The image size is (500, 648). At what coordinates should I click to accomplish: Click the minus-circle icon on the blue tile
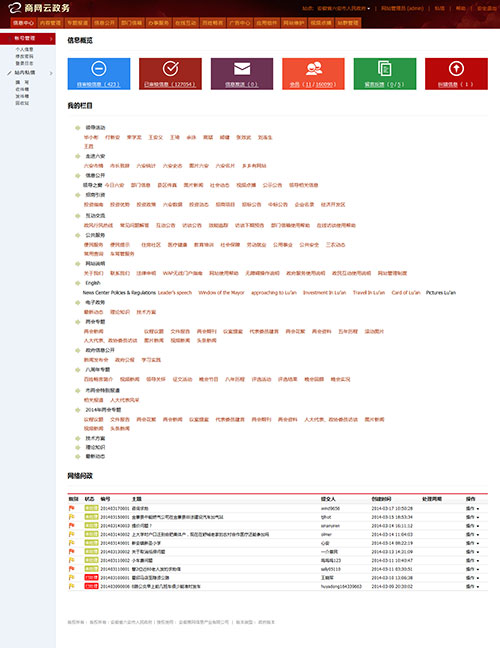(99, 69)
